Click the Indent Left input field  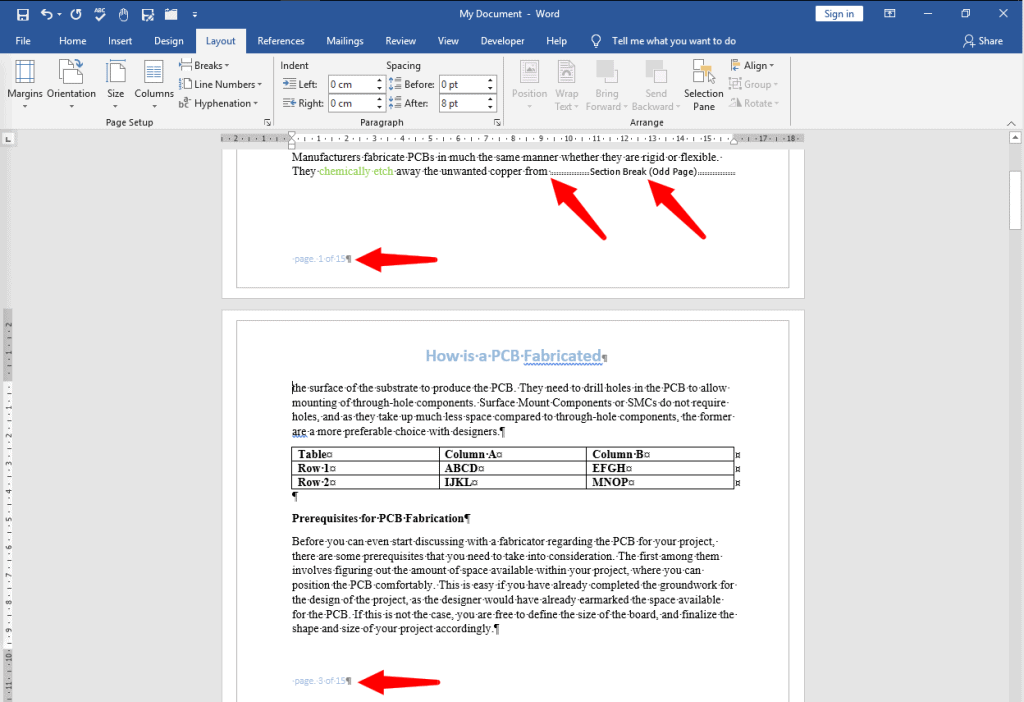pos(351,84)
